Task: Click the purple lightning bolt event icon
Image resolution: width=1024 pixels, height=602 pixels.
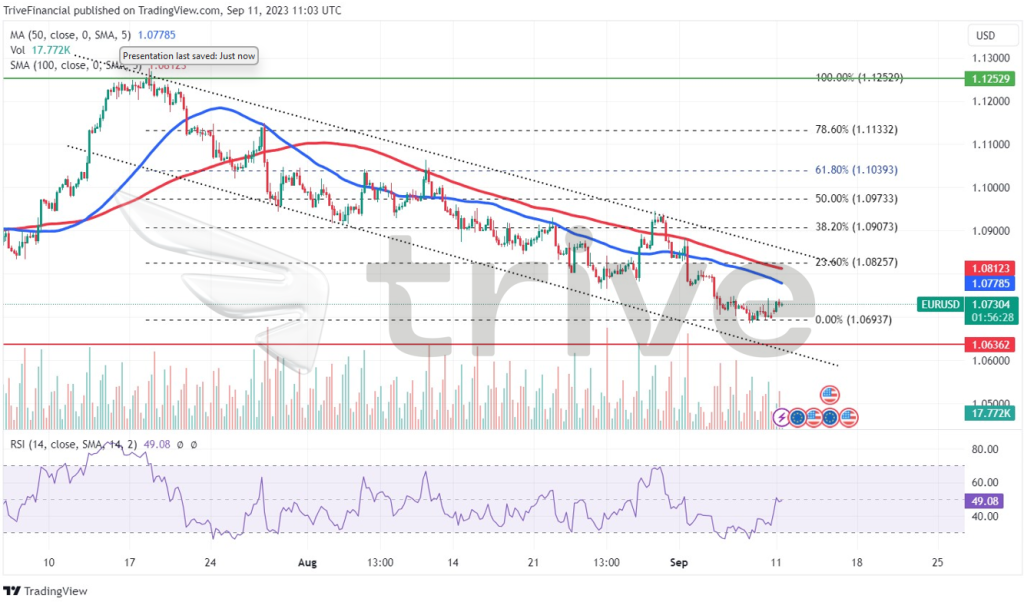Action: pyautogui.click(x=781, y=417)
